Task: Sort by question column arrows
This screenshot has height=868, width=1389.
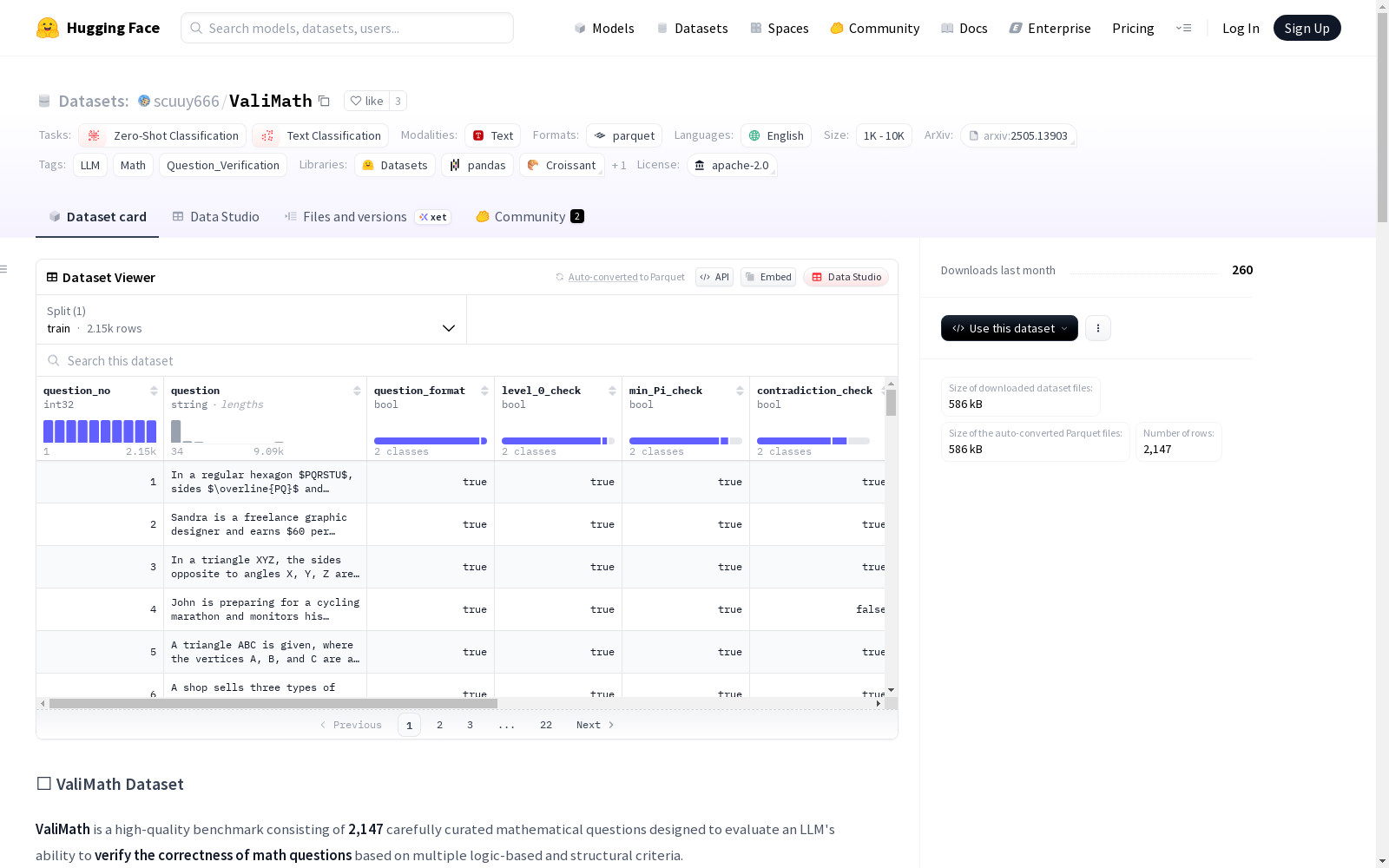Action: (x=357, y=391)
